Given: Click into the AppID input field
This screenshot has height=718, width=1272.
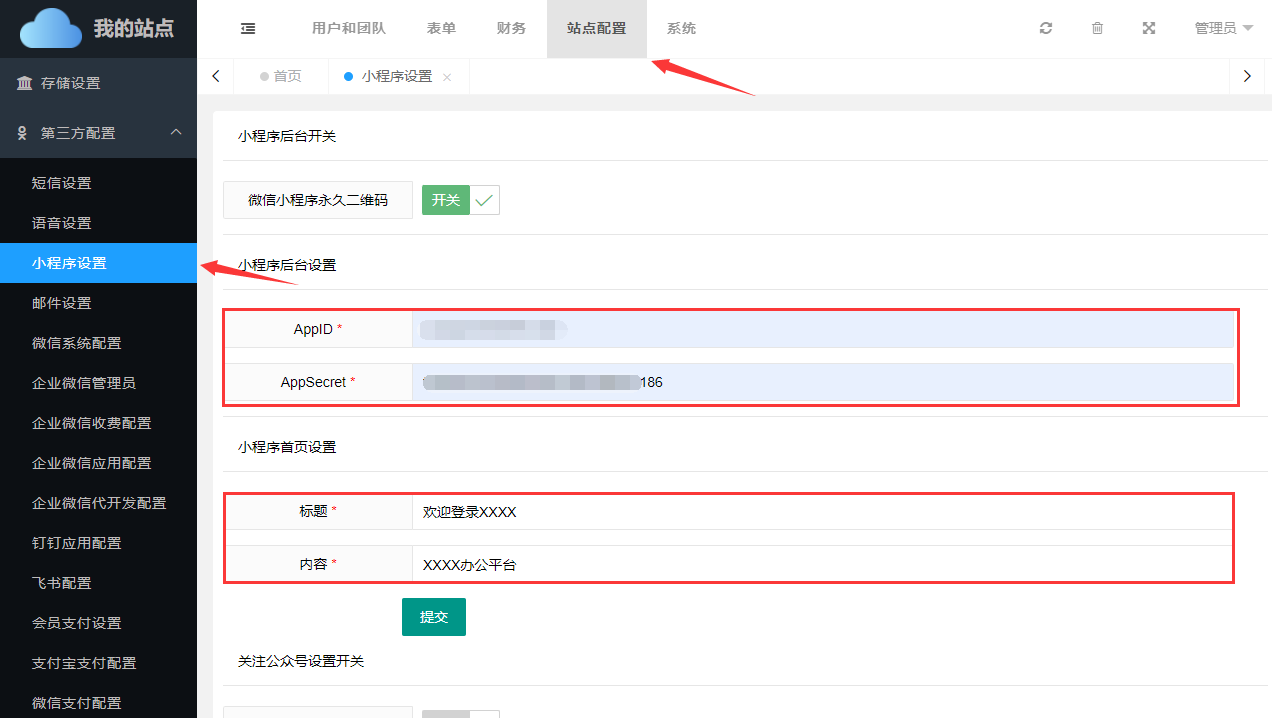Looking at the screenshot, I should [x=820, y=329].
